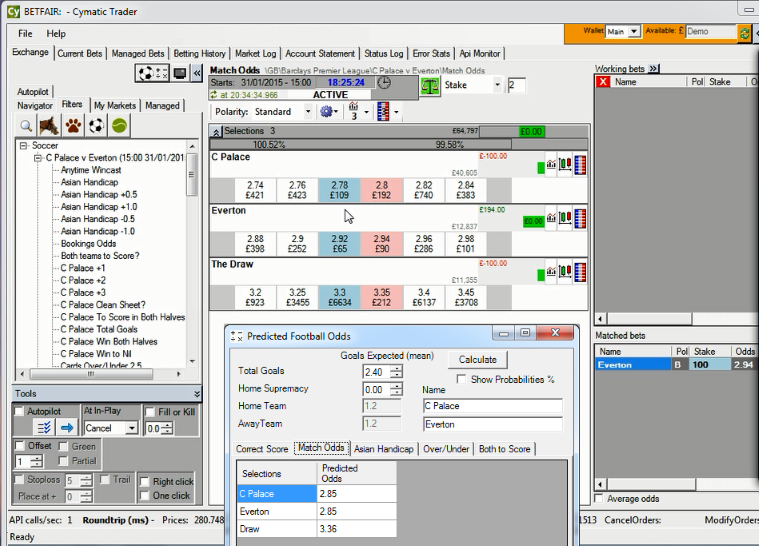Open Everton price chart icon
Screen dimensions: 759x546
pos(551,218)
